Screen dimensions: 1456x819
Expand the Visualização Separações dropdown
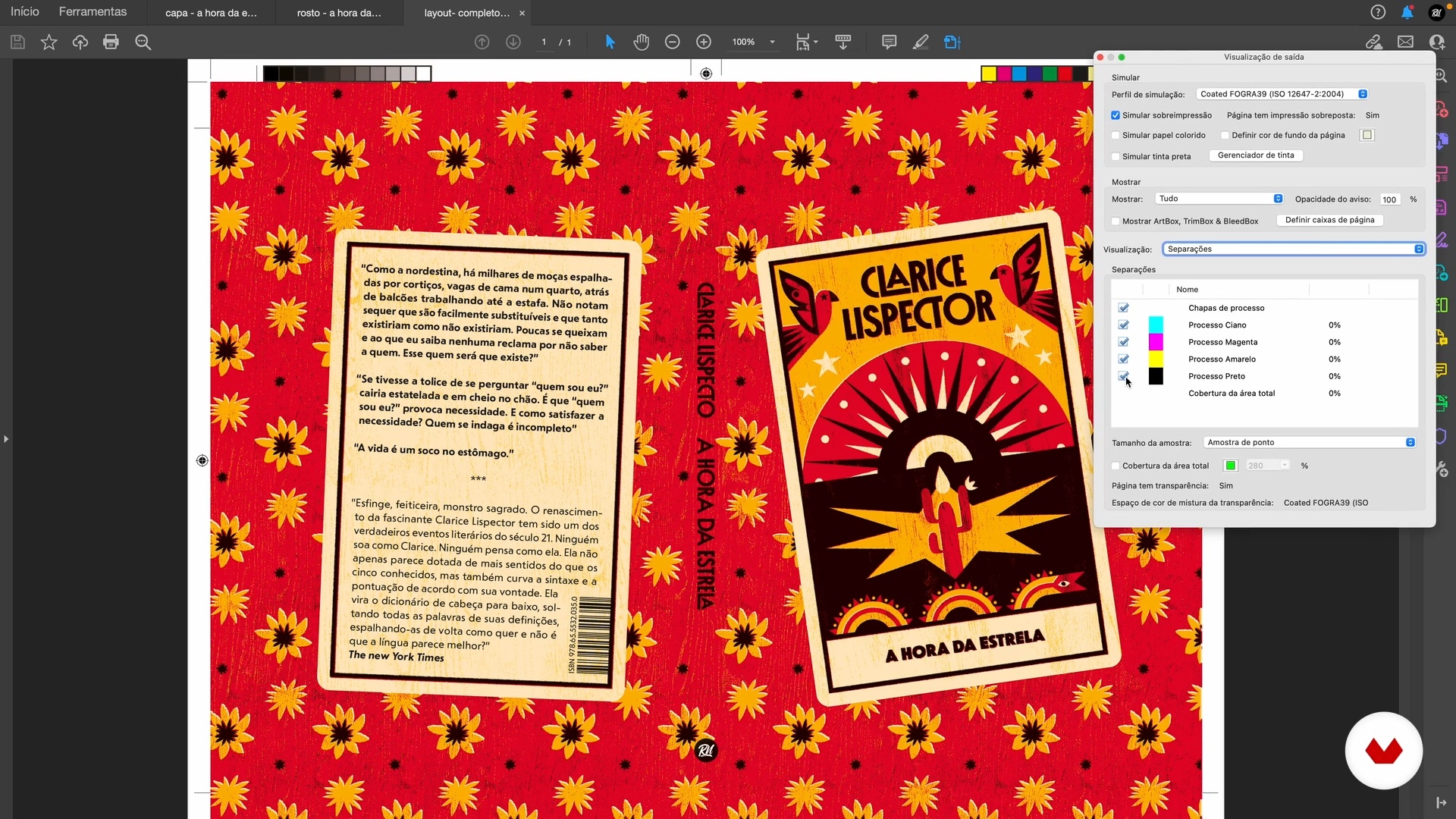coord(1293,249)
